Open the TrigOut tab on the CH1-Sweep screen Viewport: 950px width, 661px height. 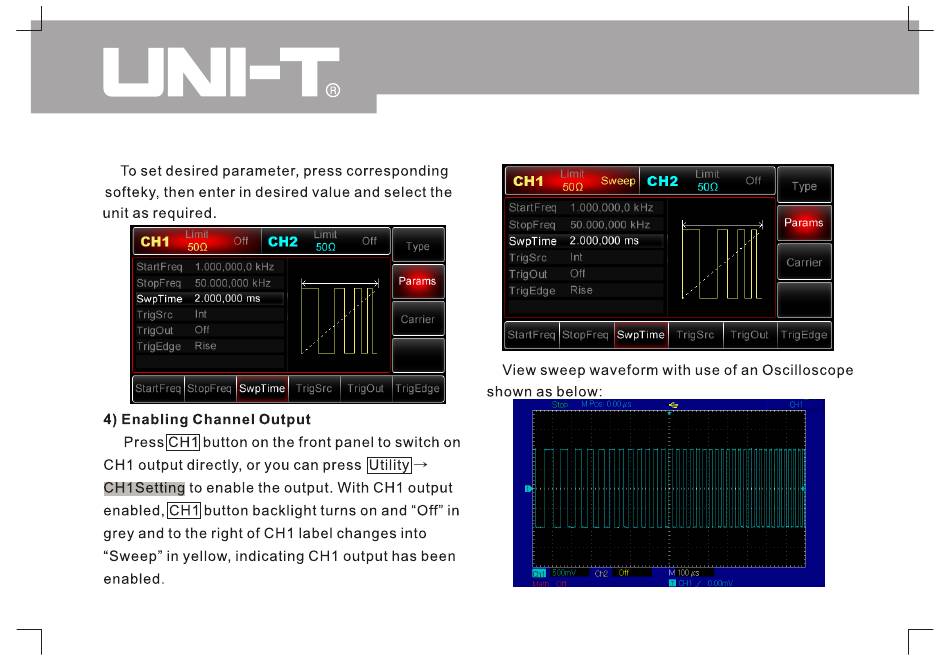[749, 334]
